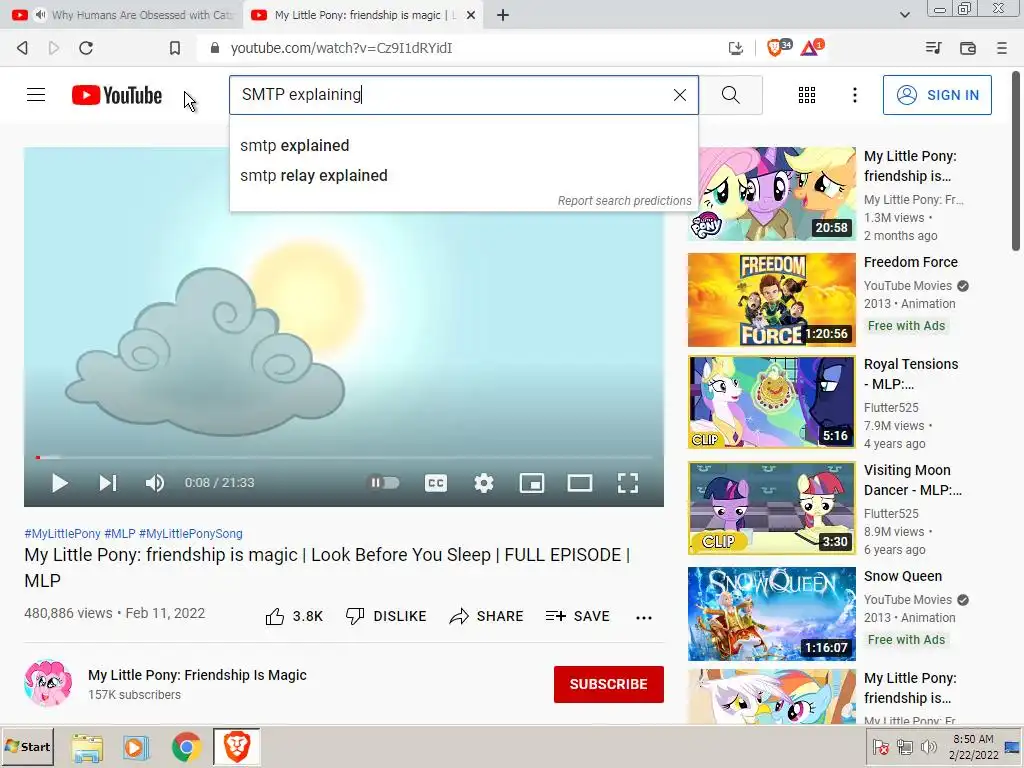This screenshot has height=768, width=1024.
Task: Open the player settings gear
Action: (483, 483)
